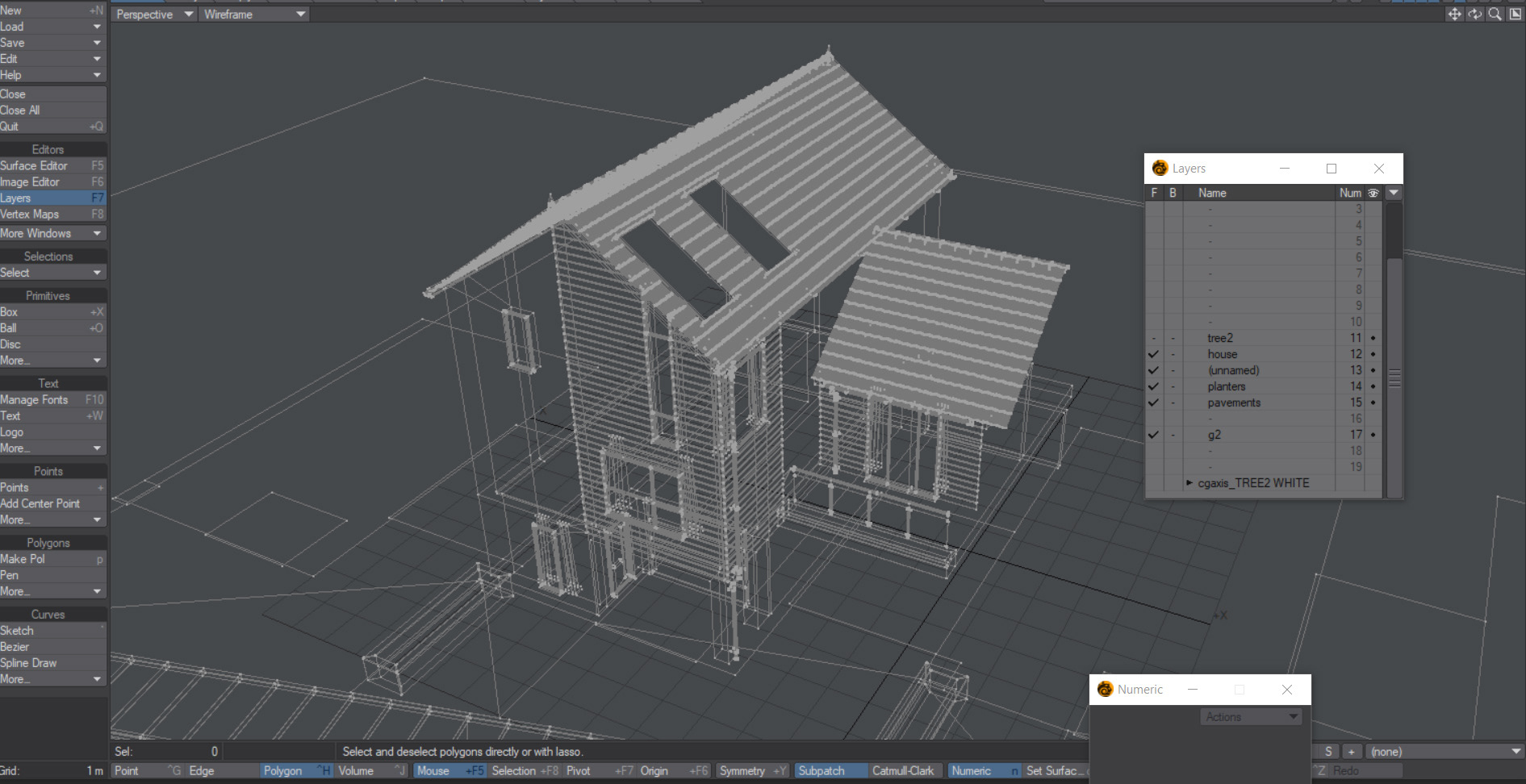The image size is (1526, 784).
Task: Toggle foreground check for house layer
Action: click(x=1153, y=354)
